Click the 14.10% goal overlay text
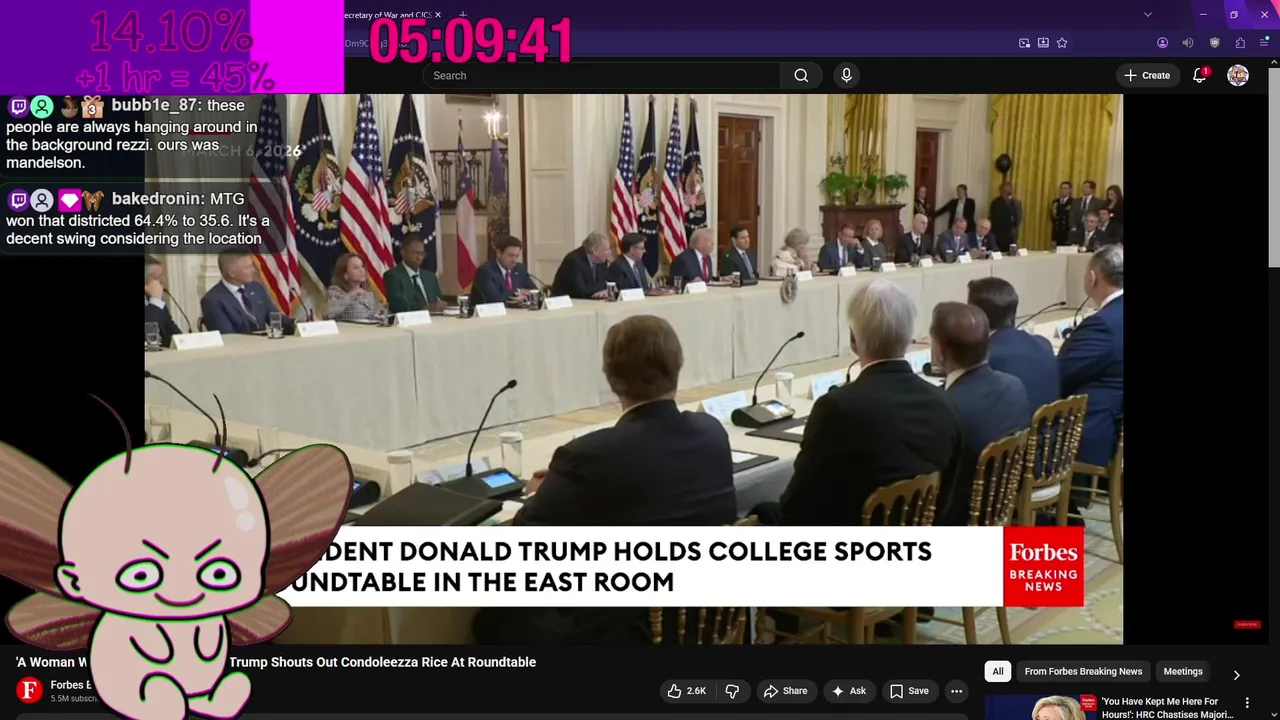The height and width of the screenshot is (720, 1280). pyautogui.click(x=171, y=33)
